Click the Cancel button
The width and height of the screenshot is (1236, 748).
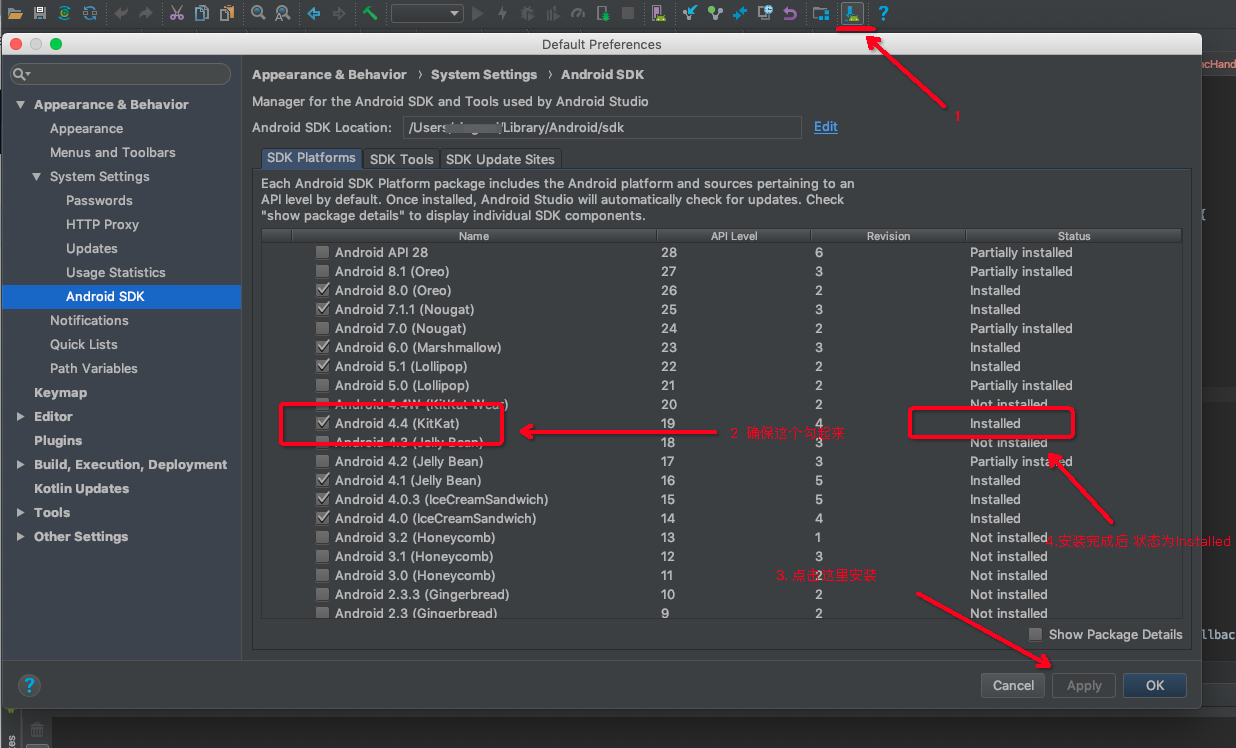pos(1013,685)
